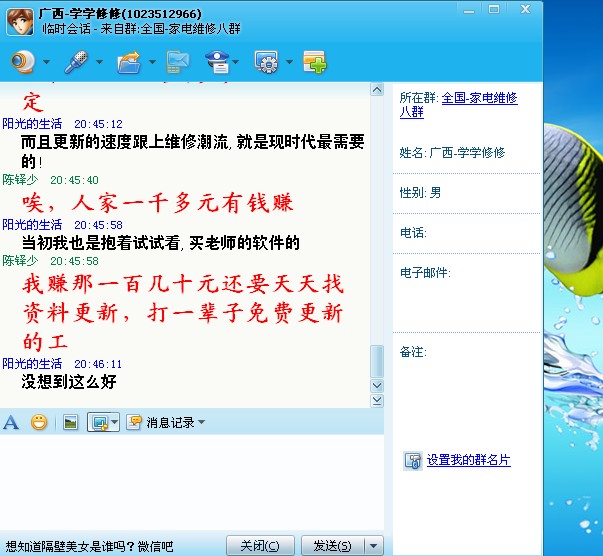603x556 pixels.
Task: Expand the report icon dropdown arrow
Action: click(235, 62)
